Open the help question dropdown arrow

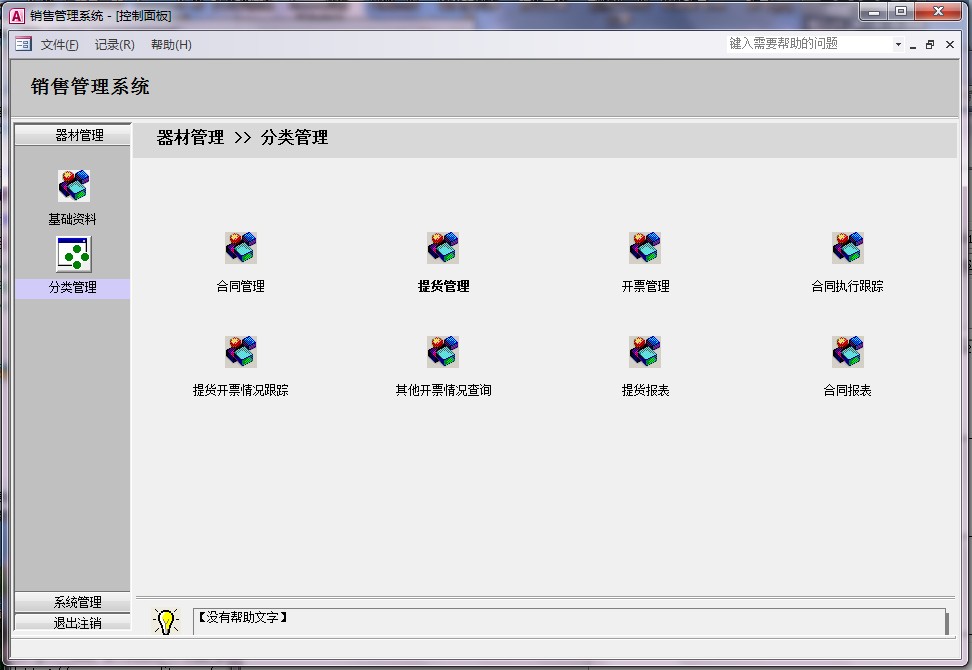tap(898, 44)
